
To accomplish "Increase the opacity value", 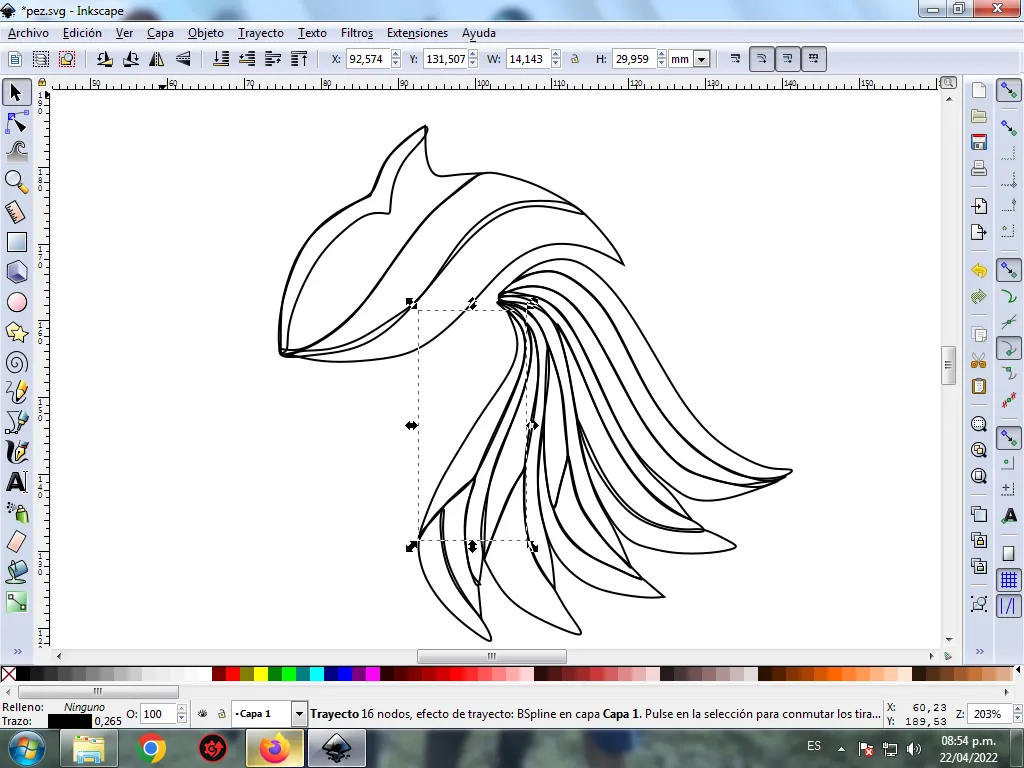I will (x=182, y=709).
